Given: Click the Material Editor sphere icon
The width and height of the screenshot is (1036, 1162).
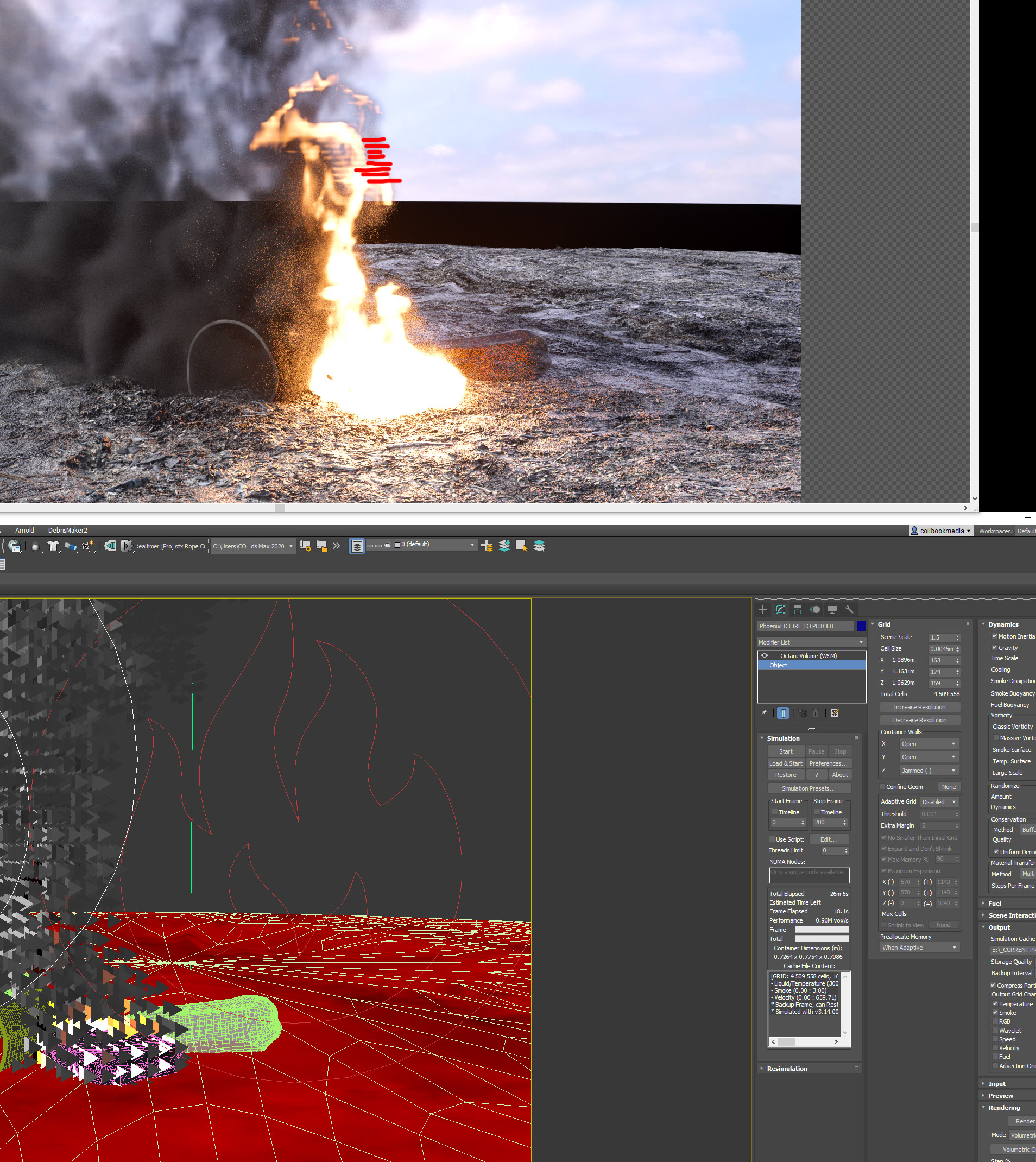Looking at the screenshot, I should coord(35,547).
